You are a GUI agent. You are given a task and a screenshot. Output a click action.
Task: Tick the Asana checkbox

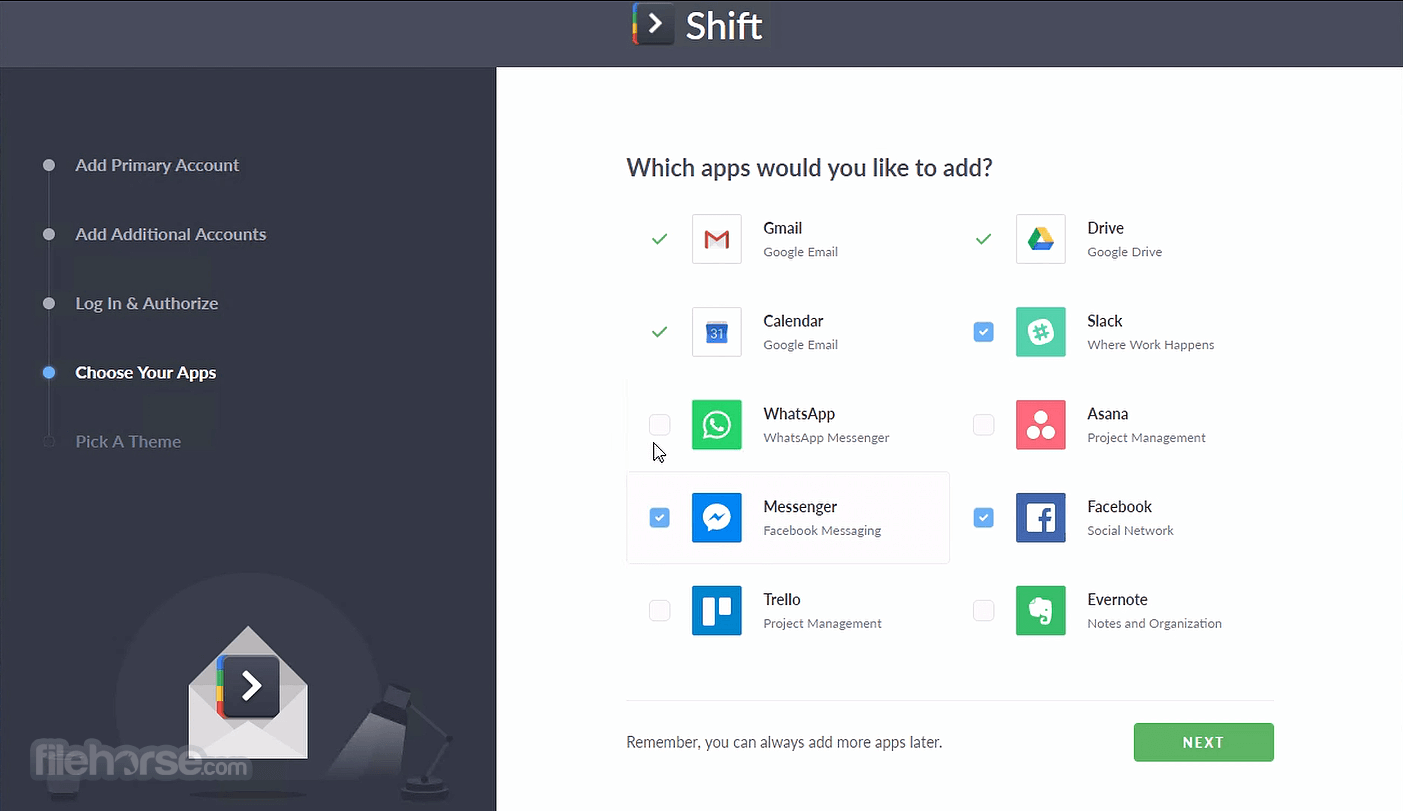[x=984, y=425]
